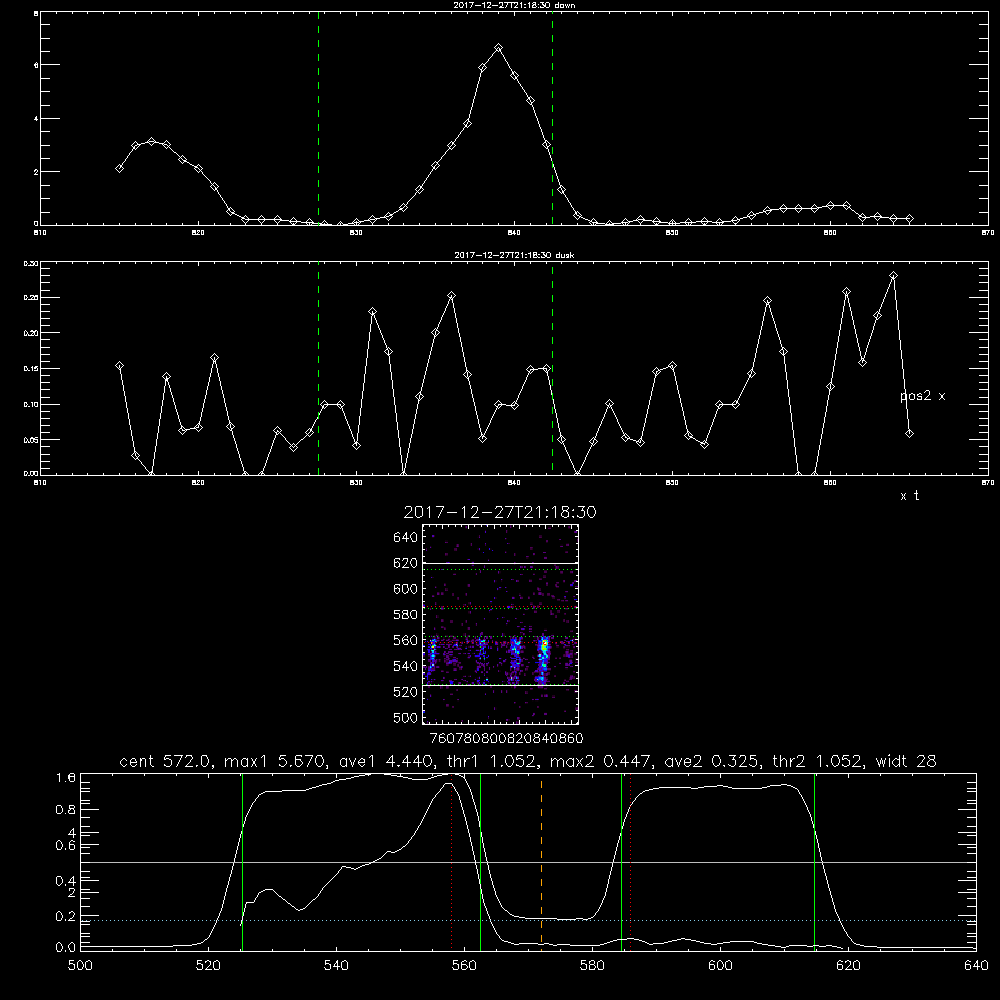Click the solid white horizontal line in bottom plot
The width and height of the screenshot is (1000, 1000).
[528, 862]
